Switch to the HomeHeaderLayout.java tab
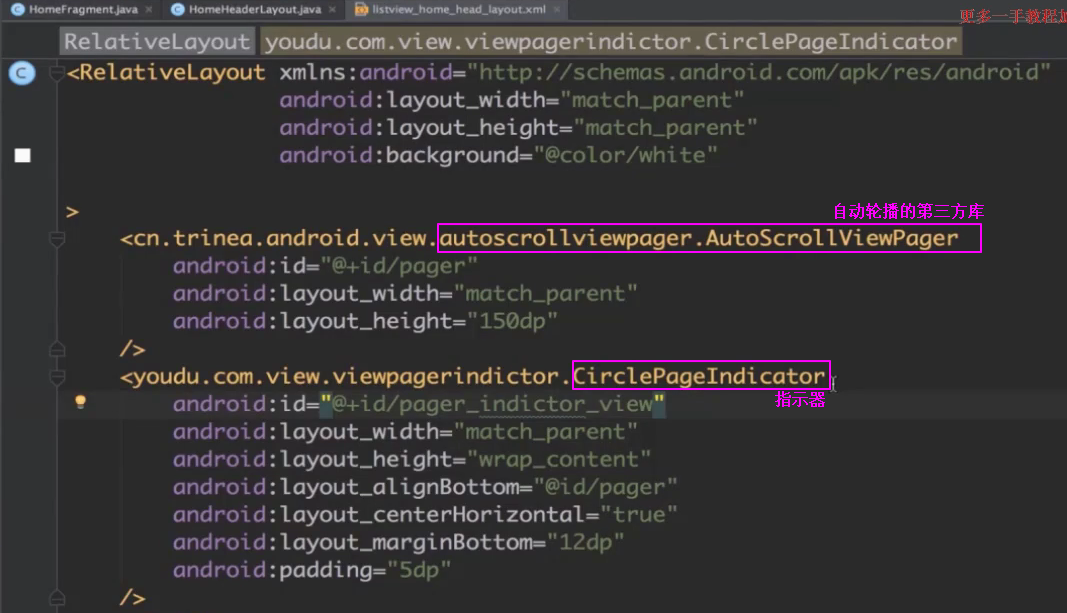The image size is (1067, 613). tap(255, 10)
